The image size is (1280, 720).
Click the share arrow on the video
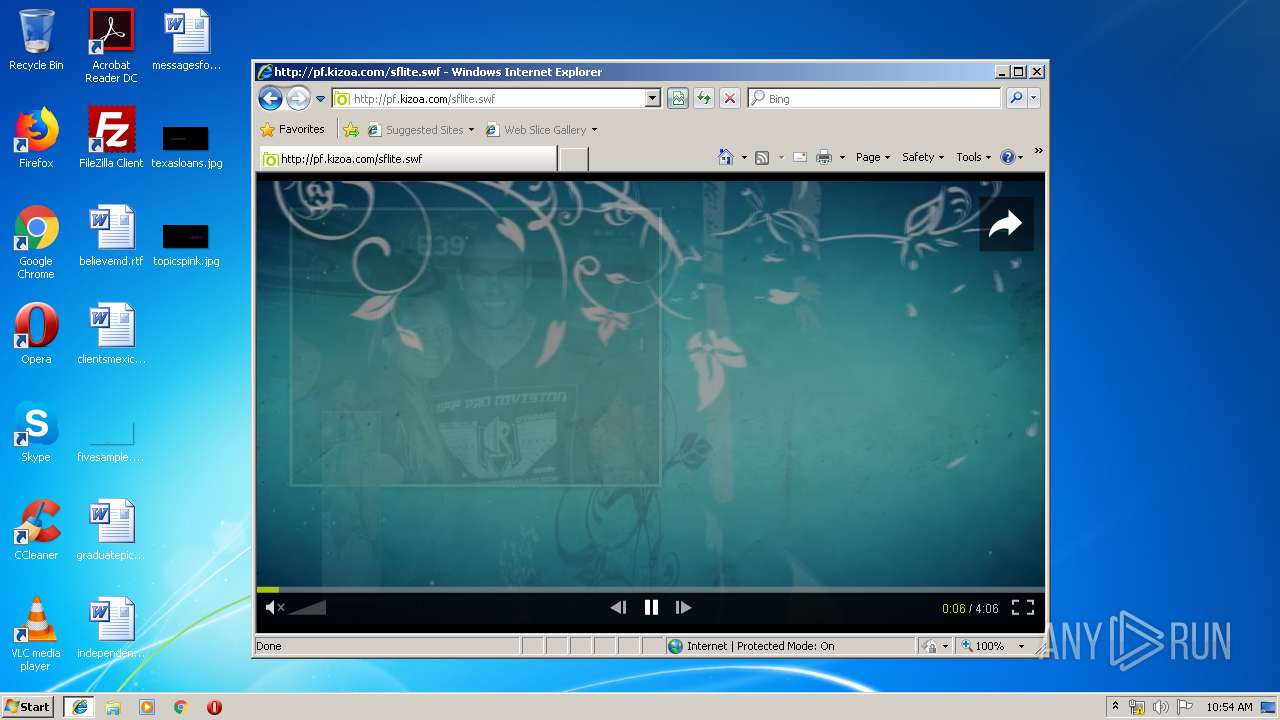(1005, 224)
